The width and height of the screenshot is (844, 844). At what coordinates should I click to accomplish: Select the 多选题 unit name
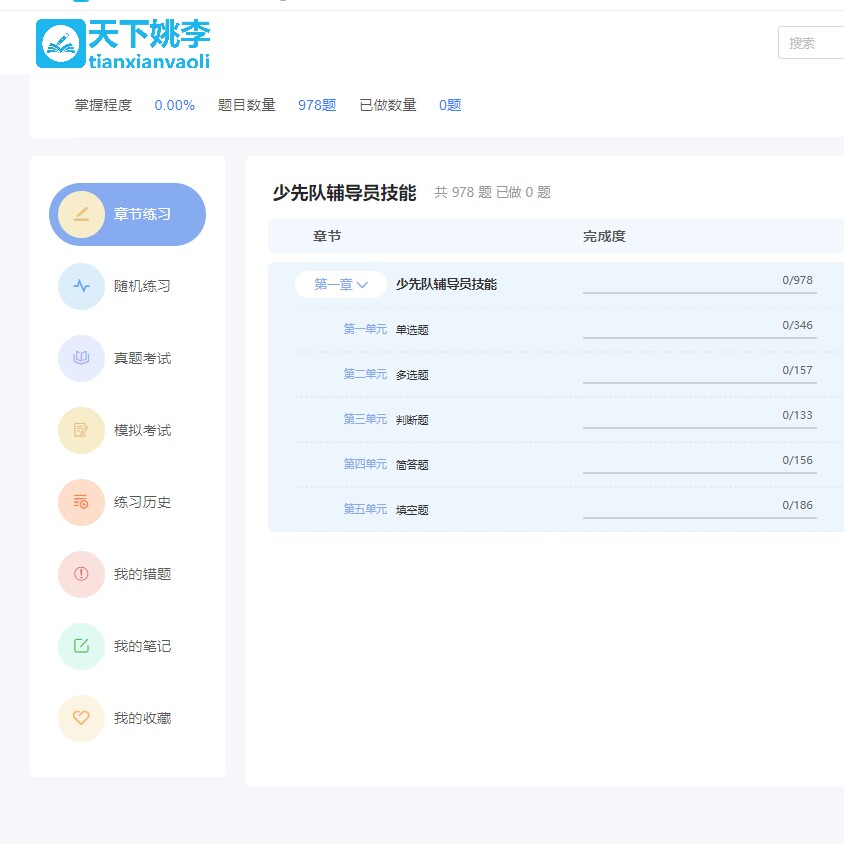412,375
